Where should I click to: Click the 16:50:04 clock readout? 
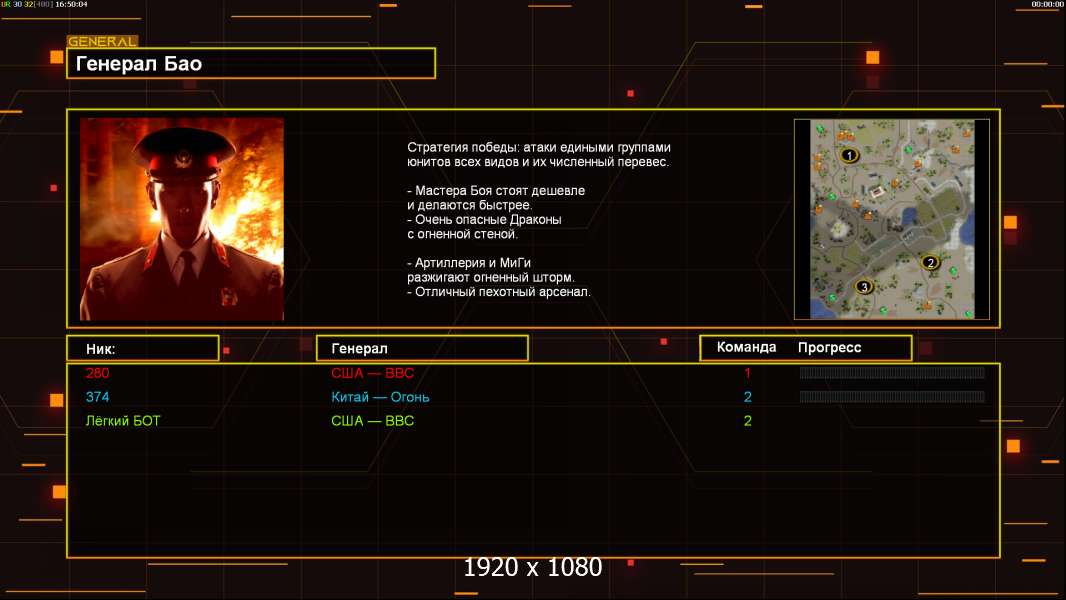pos(71,4)
